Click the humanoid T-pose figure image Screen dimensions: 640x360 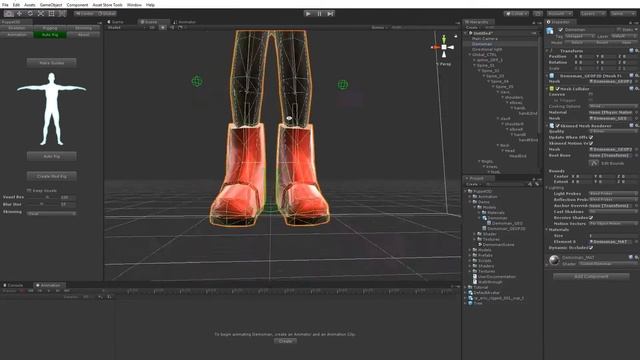click(x=51, y=109)
